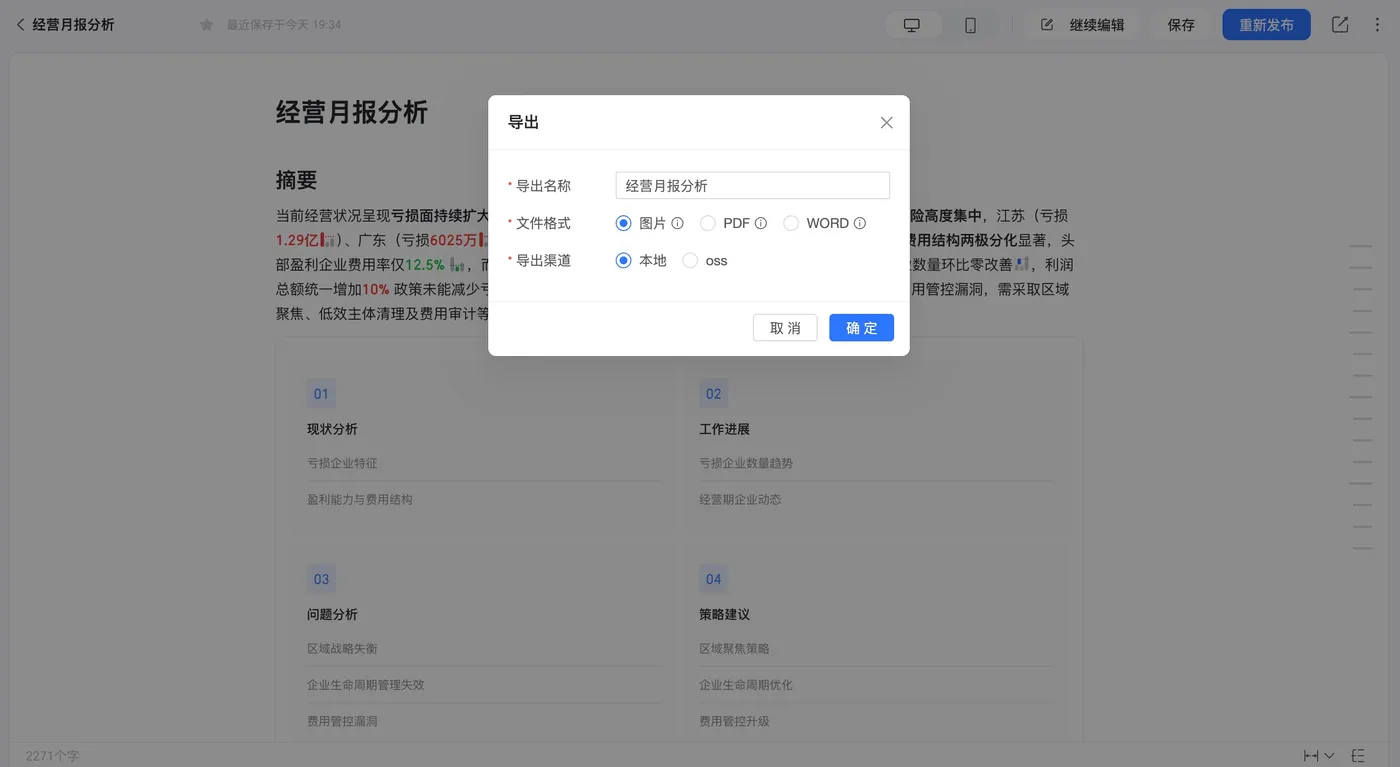
Task: Click the back arrow beside 经营月报分析
Action: 20,25
